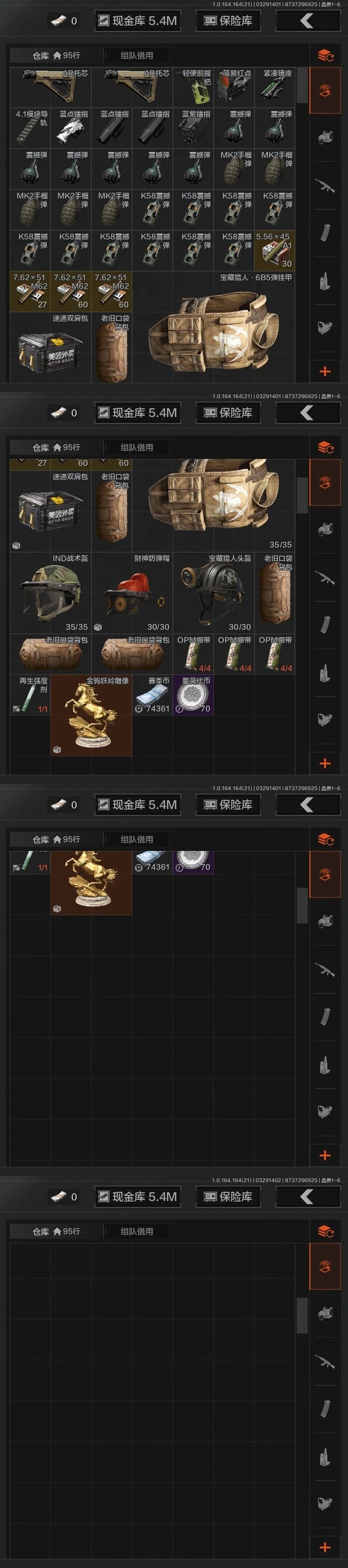
Task: Click scrollbar thumb beside the 紧凑镜座 row
Action: click(x=302, y=85)
